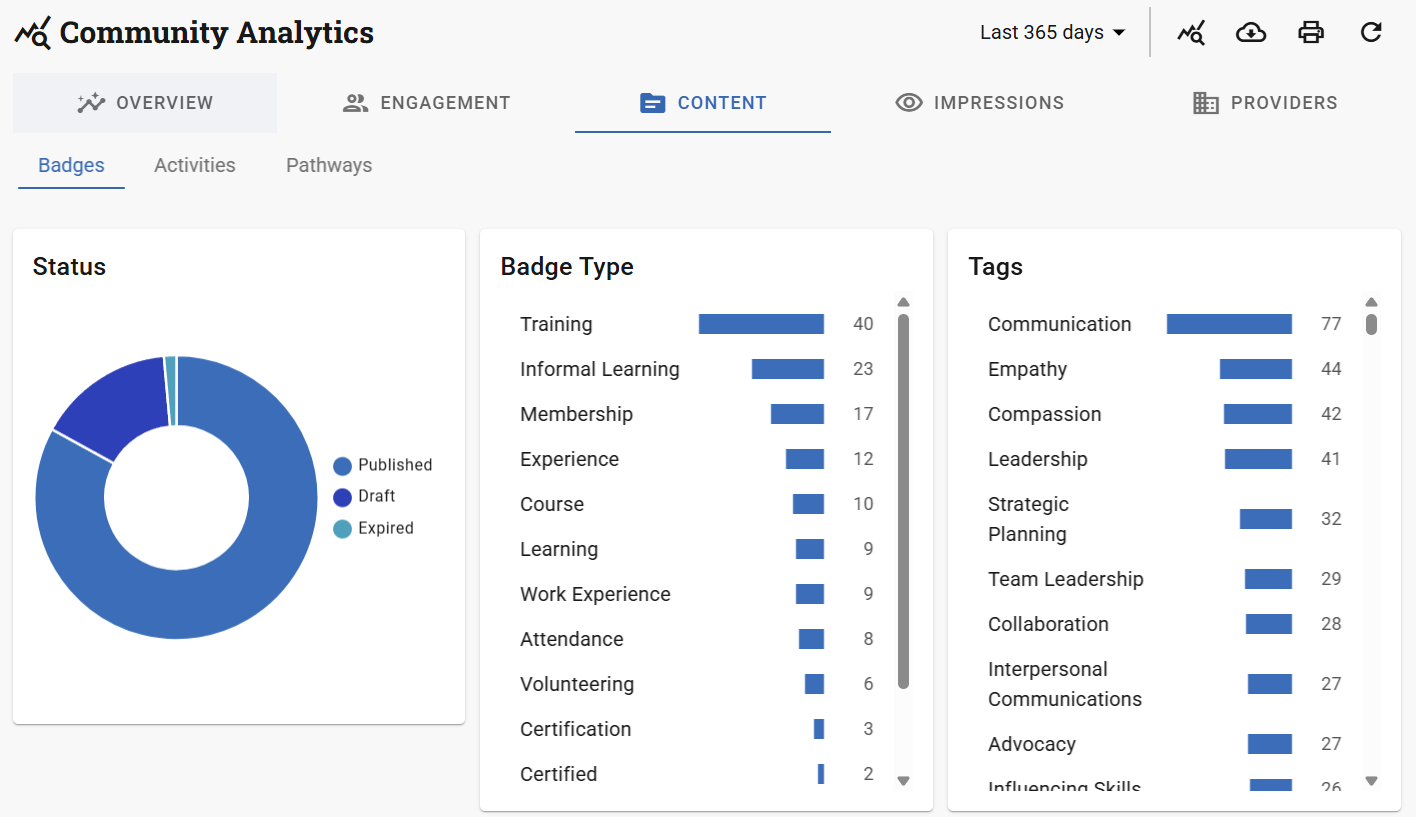Open the Activities sub-tab

195,166
